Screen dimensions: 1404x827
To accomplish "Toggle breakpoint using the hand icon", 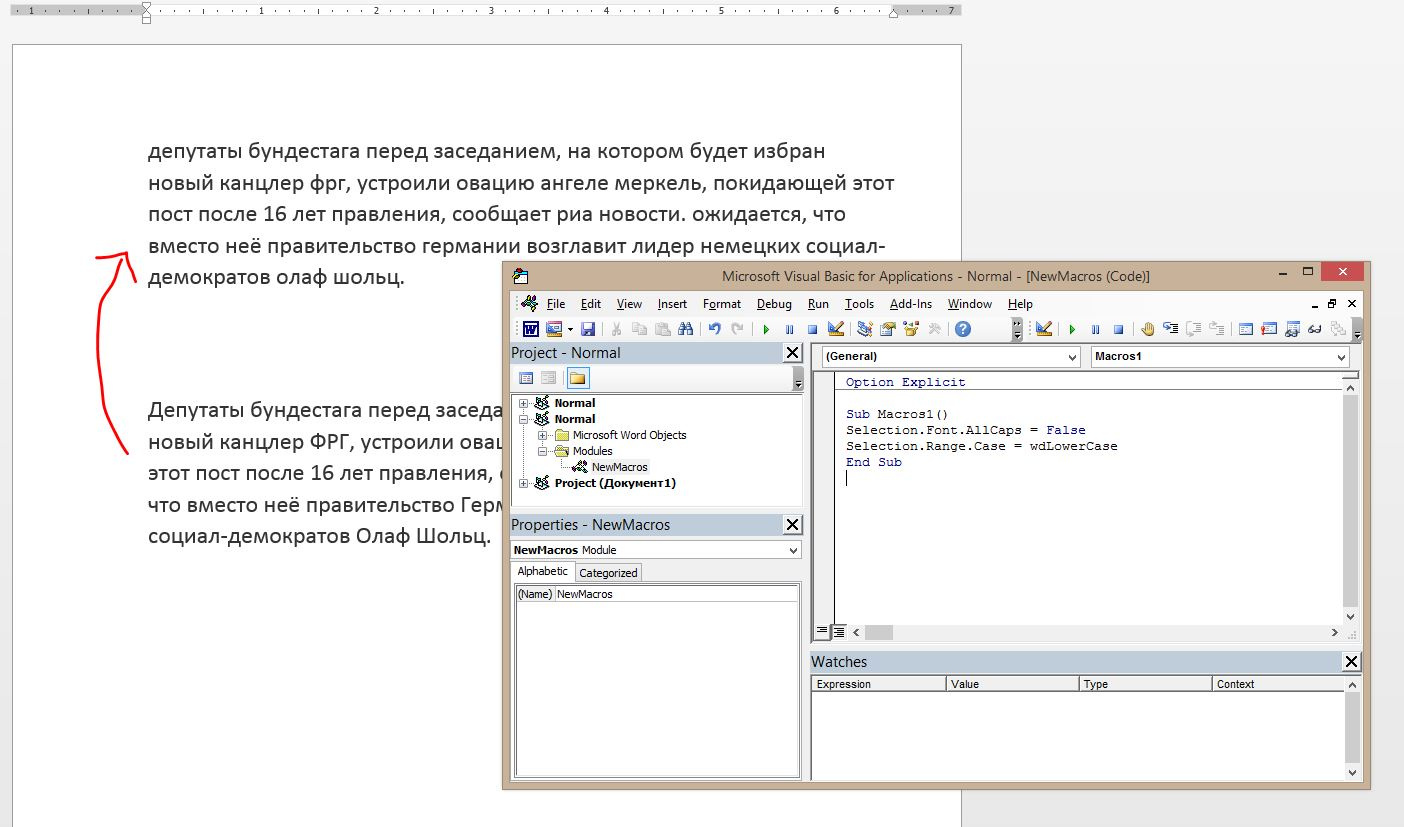I will click(1147, 329).
